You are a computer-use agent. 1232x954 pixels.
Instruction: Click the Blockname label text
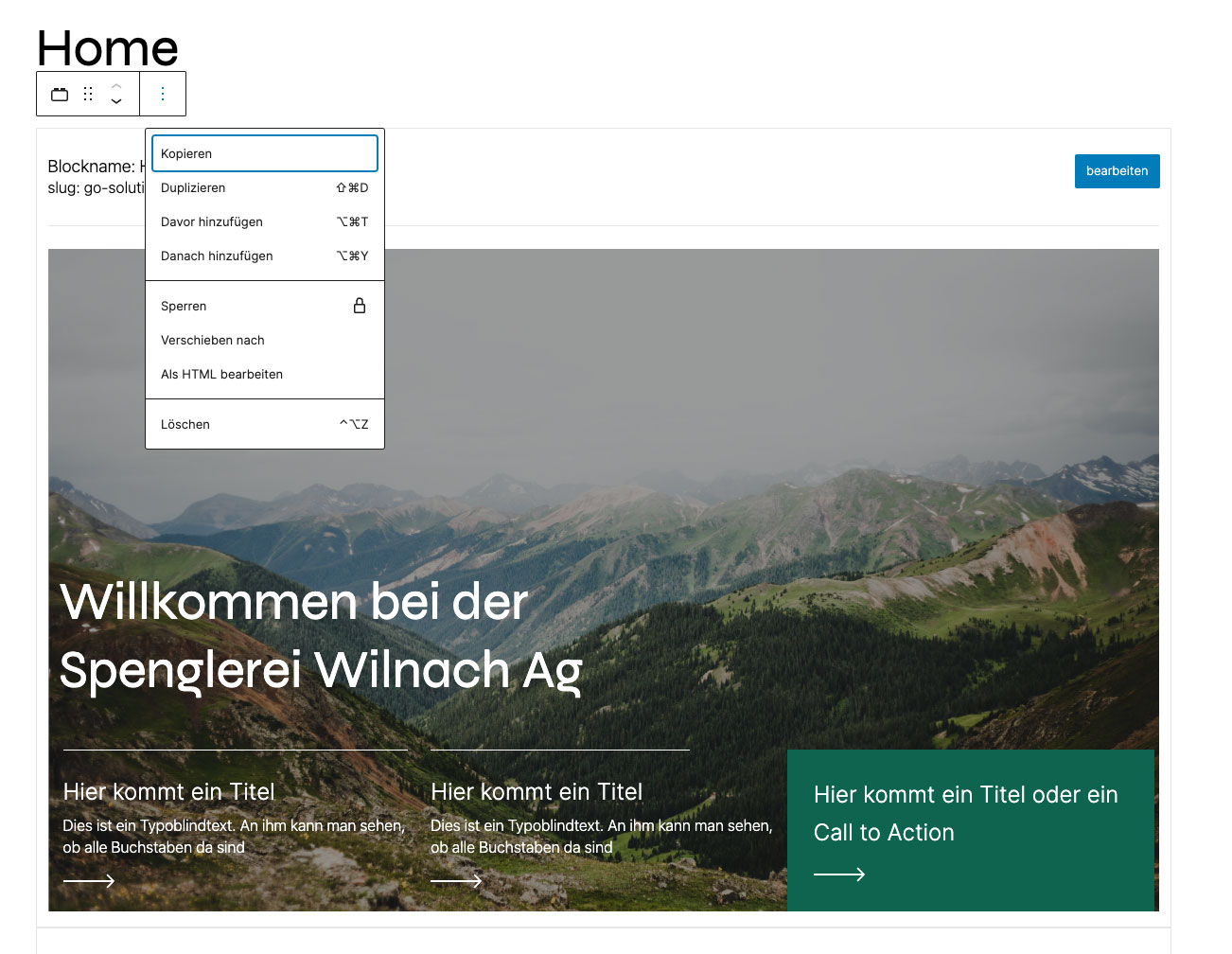(96, 167)
